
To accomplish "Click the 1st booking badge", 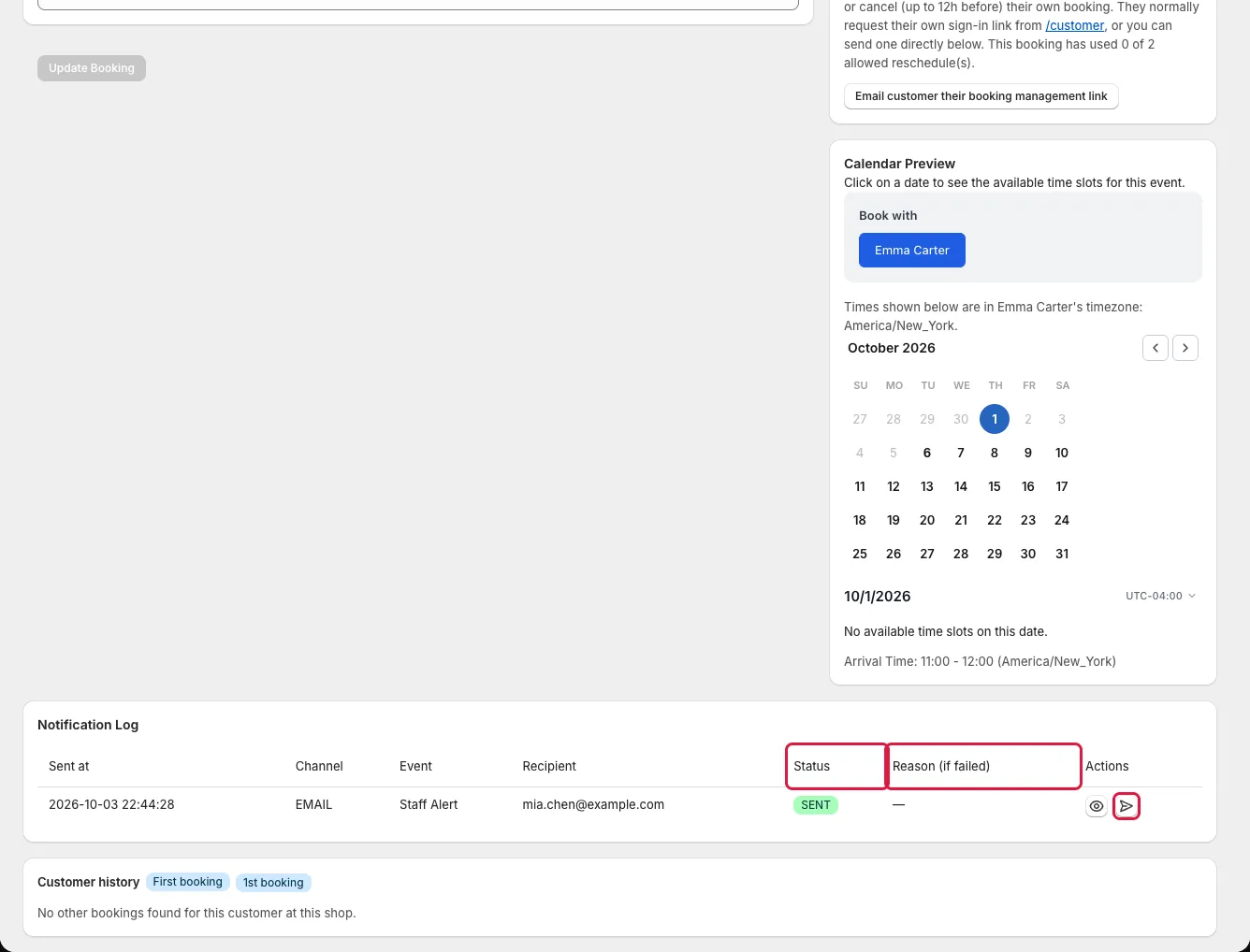I will point(273,883).
